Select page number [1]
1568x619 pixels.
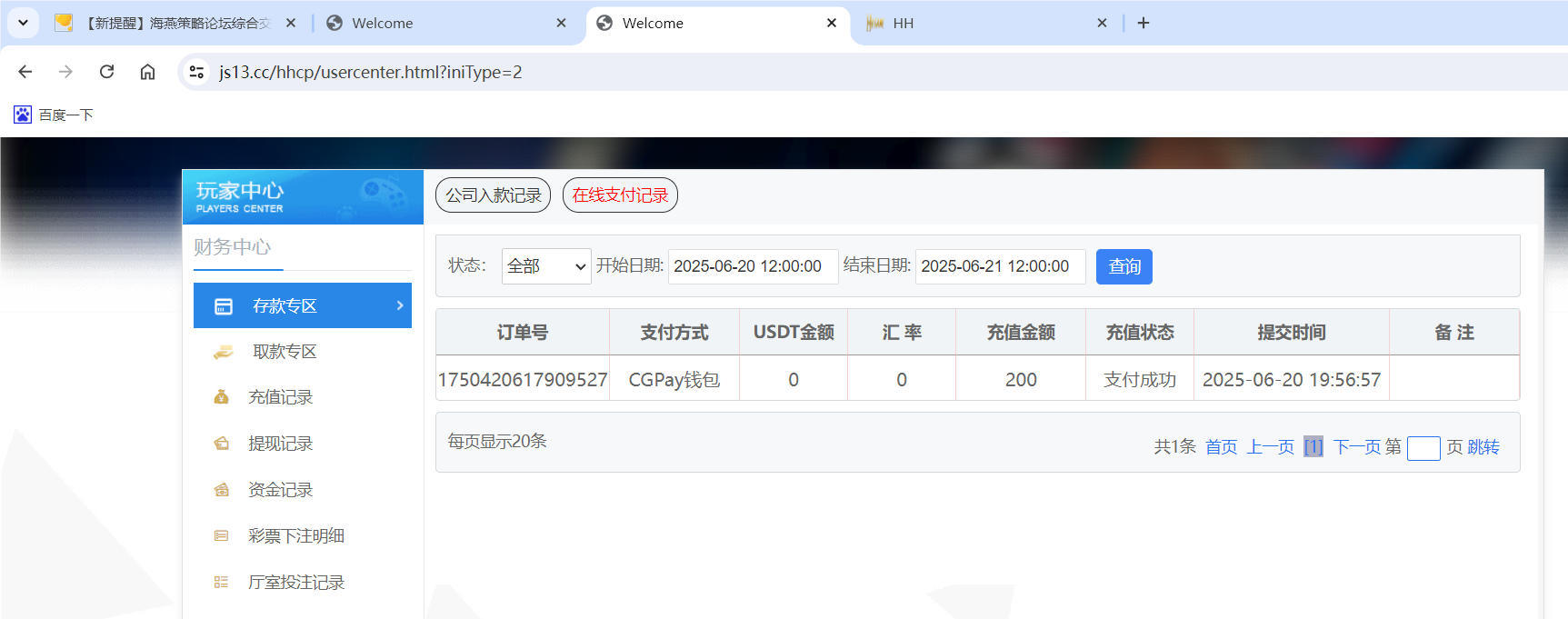(x=1313, y=447)
